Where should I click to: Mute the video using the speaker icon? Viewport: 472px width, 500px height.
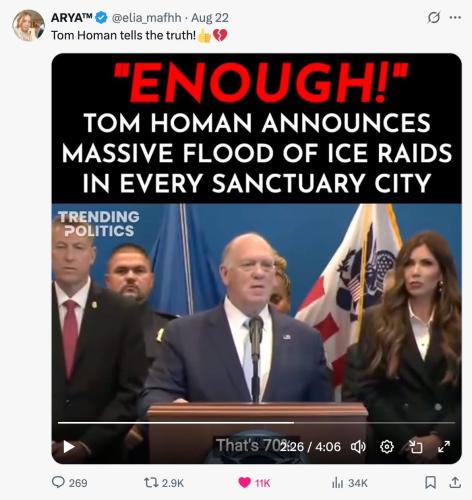coord(358,447)
